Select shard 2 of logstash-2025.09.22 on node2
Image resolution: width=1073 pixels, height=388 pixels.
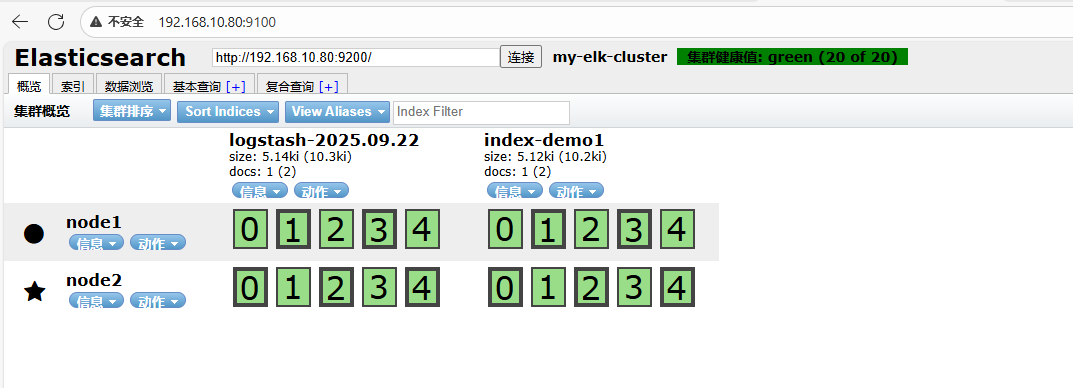[x=336, y=287]
